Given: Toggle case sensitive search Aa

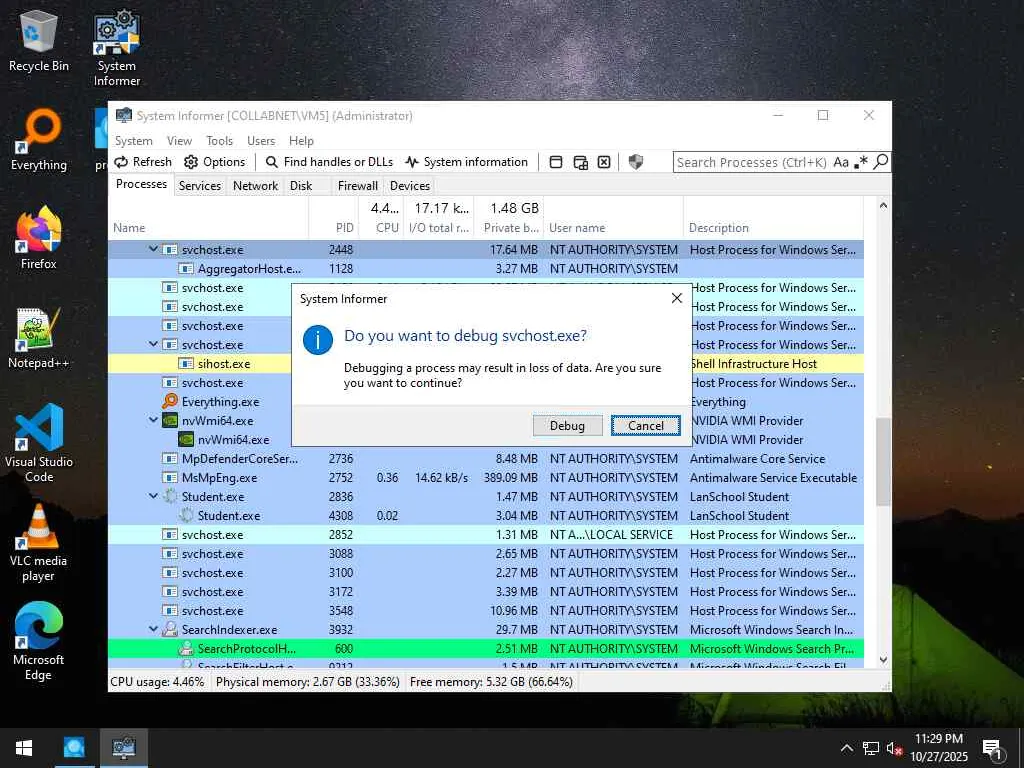Looking at the screenshot, I should coord(841,162).
